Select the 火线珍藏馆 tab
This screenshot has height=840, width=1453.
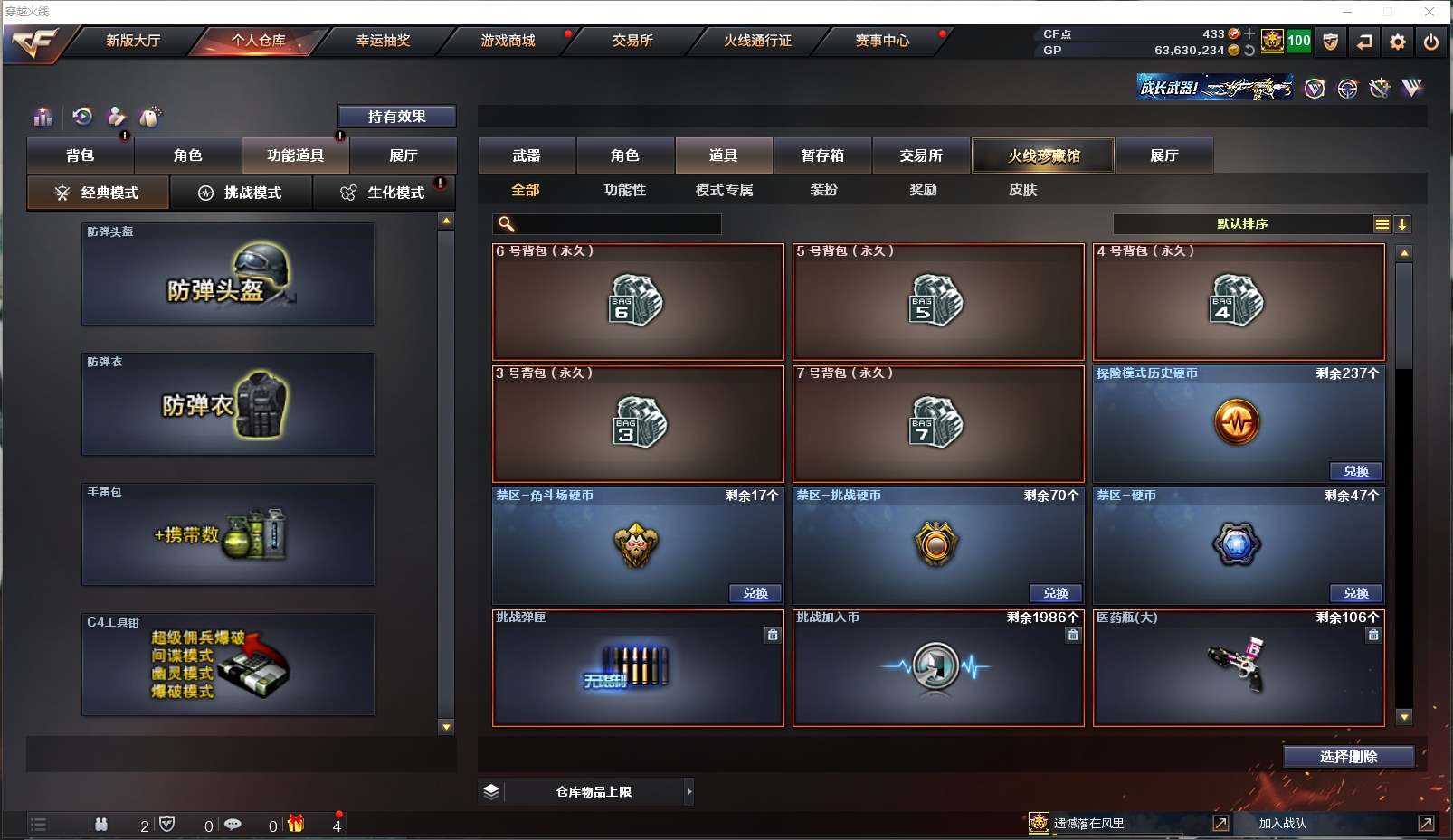[1044, 156]
